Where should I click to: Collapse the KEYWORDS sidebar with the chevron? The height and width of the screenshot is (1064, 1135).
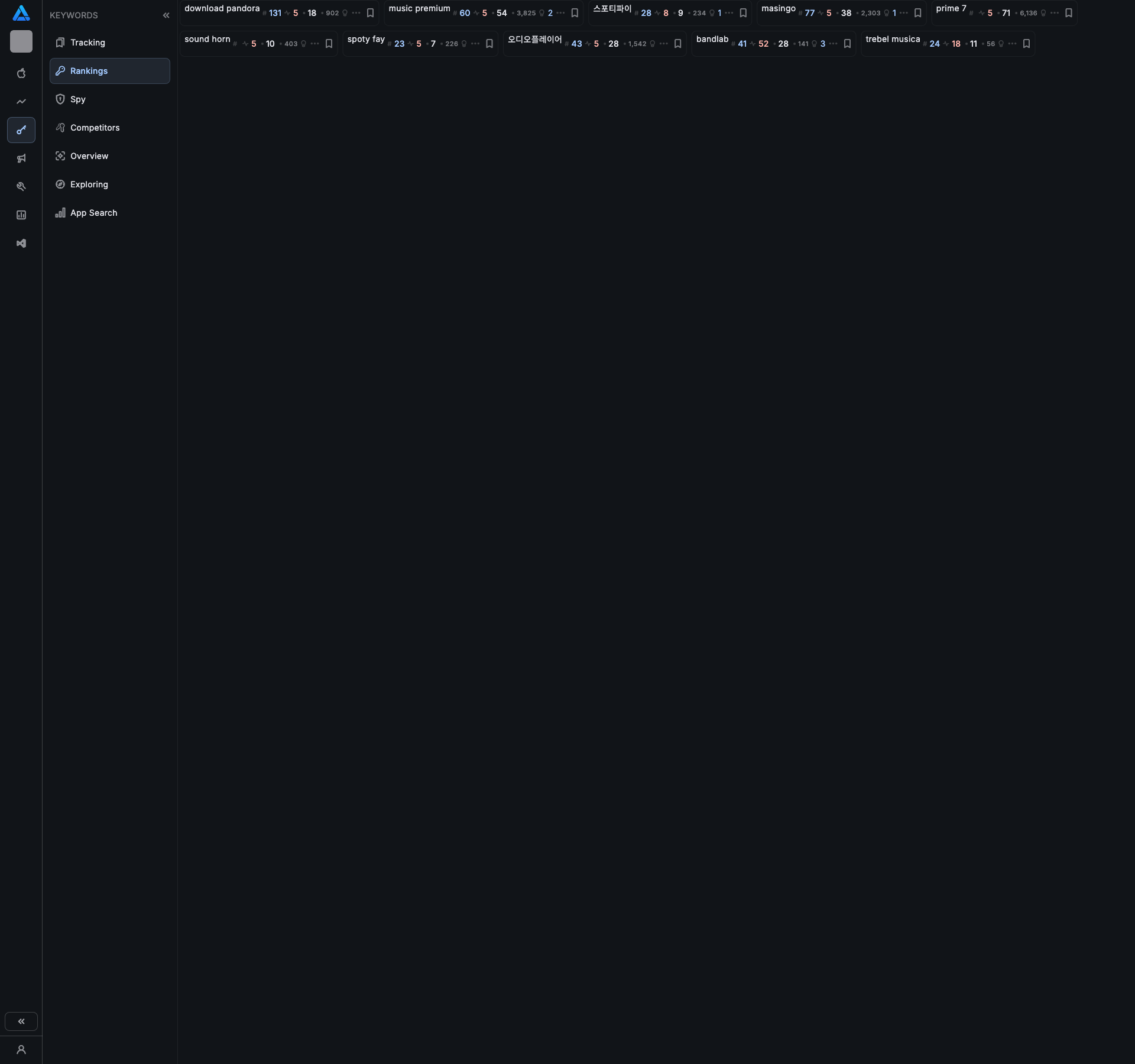tap(166, 15)
